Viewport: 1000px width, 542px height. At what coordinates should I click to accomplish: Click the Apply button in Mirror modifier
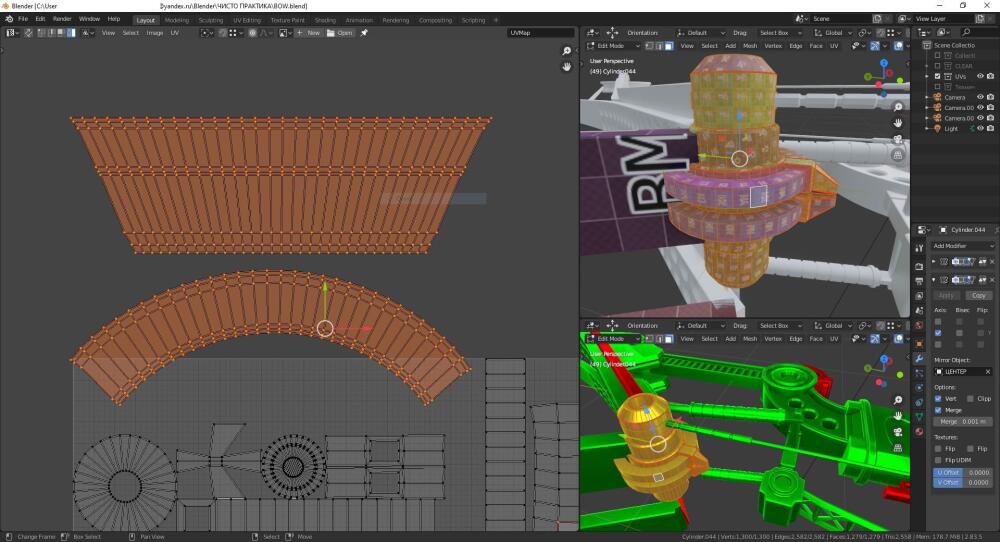946,295
